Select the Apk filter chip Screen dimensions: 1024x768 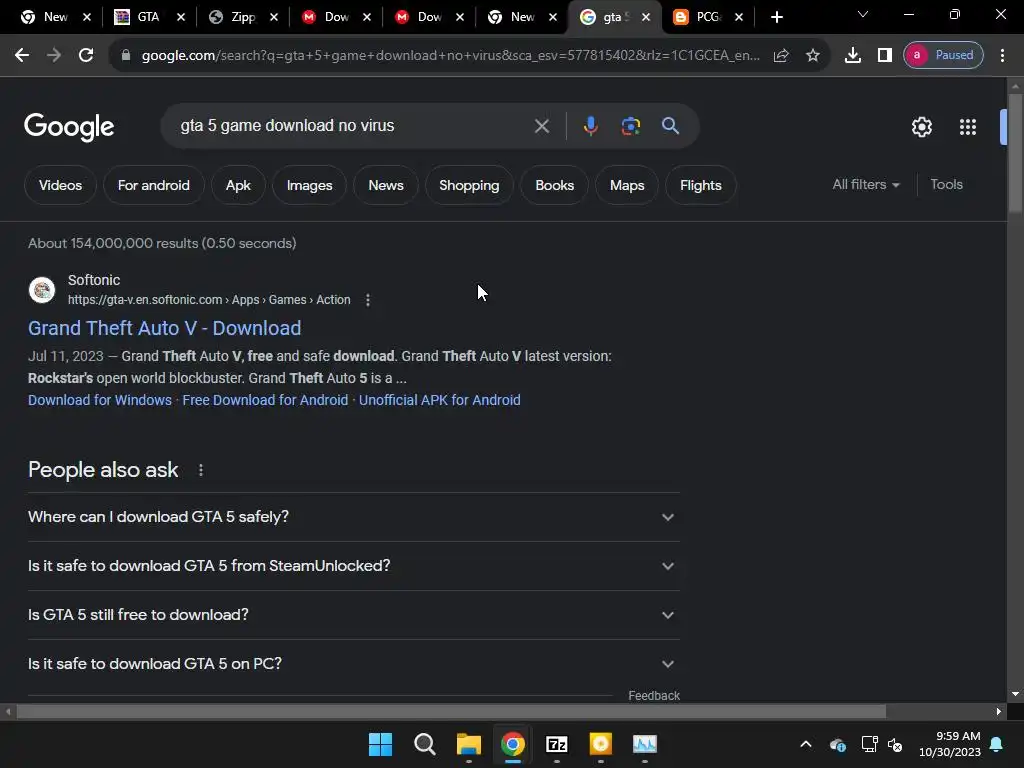[x=238, y=185]
